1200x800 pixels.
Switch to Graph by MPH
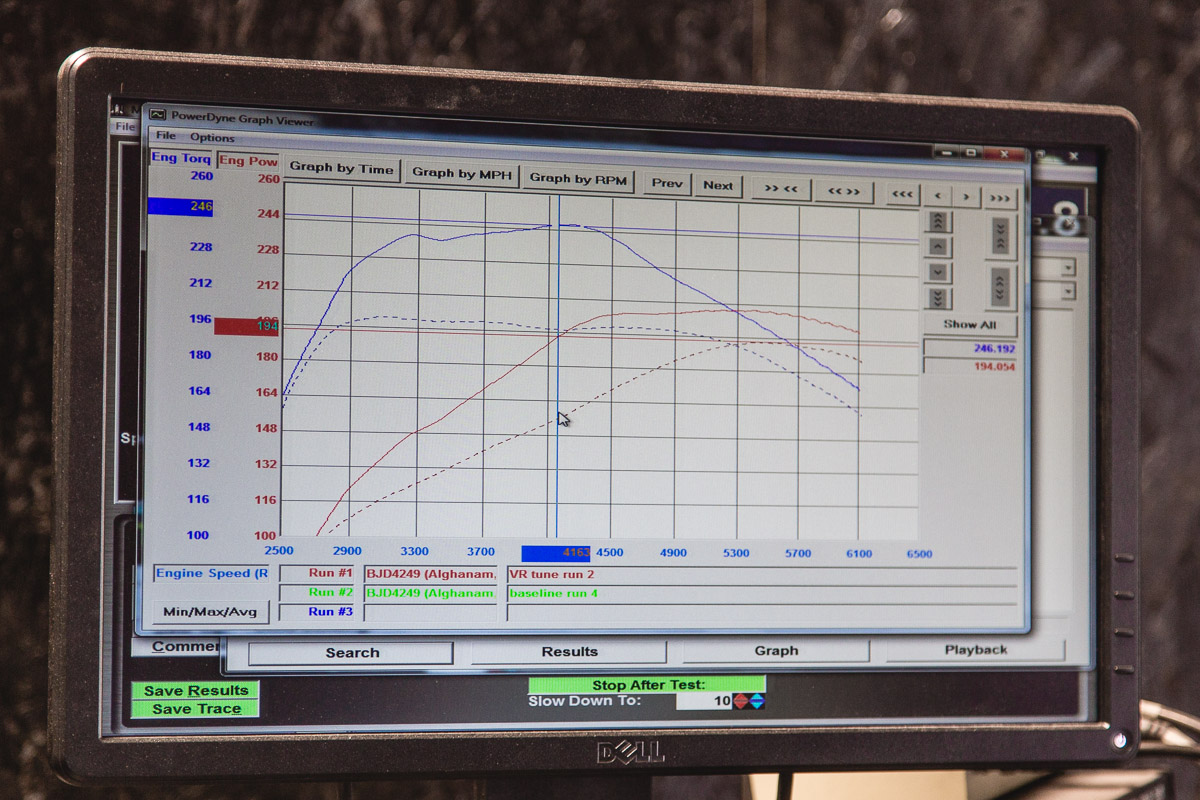[461, 173]
